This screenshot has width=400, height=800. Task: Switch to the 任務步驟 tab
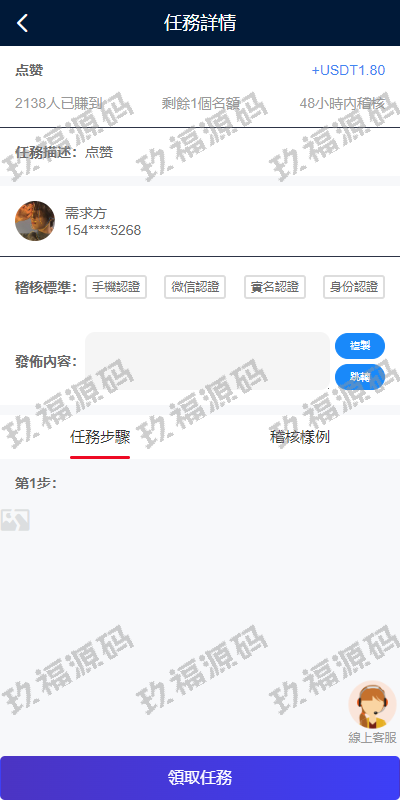click(100, 437)
